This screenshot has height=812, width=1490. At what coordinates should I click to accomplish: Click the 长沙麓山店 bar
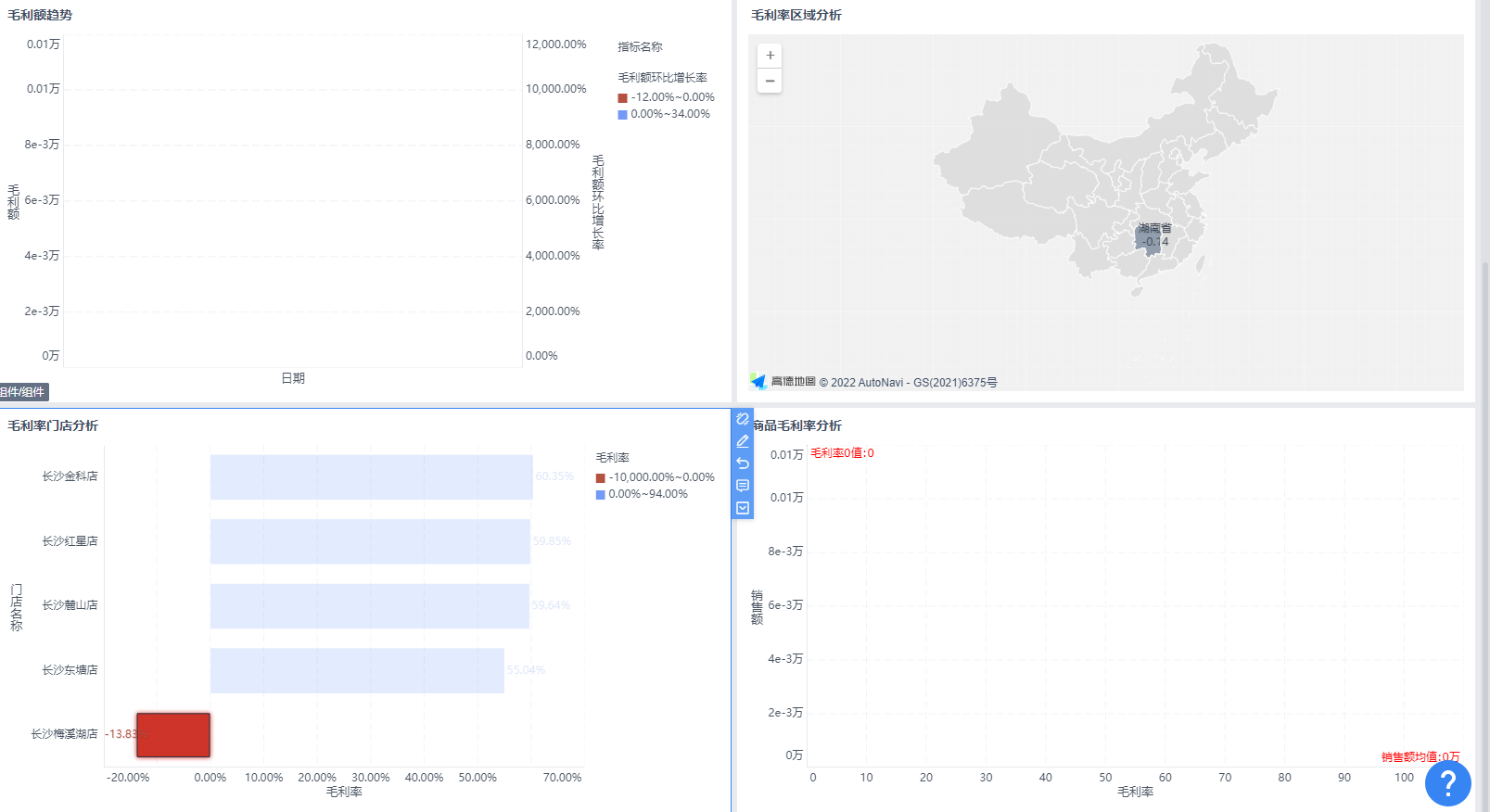tap(370, 606)
